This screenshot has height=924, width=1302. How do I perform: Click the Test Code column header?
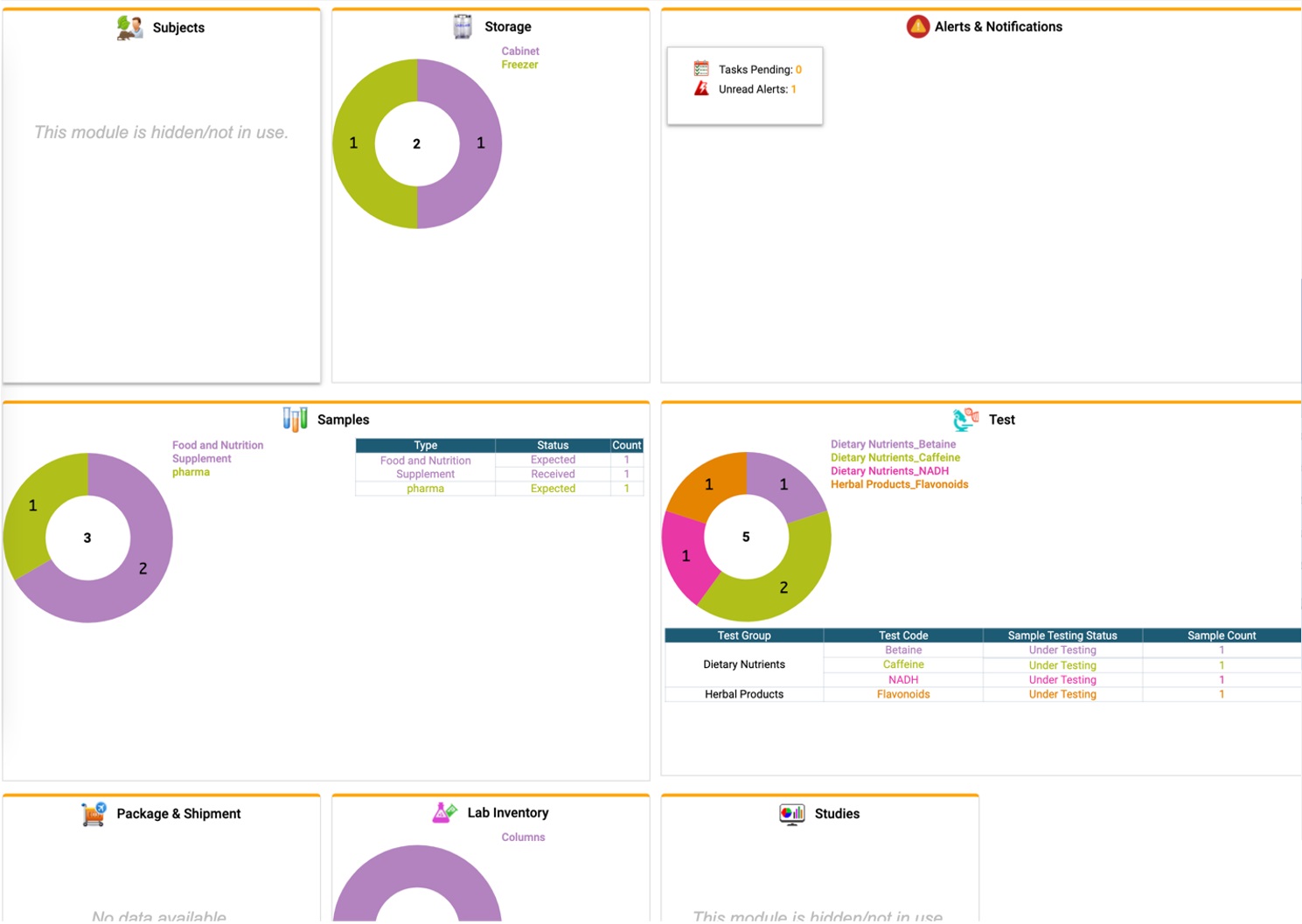[x=903, y=636]
